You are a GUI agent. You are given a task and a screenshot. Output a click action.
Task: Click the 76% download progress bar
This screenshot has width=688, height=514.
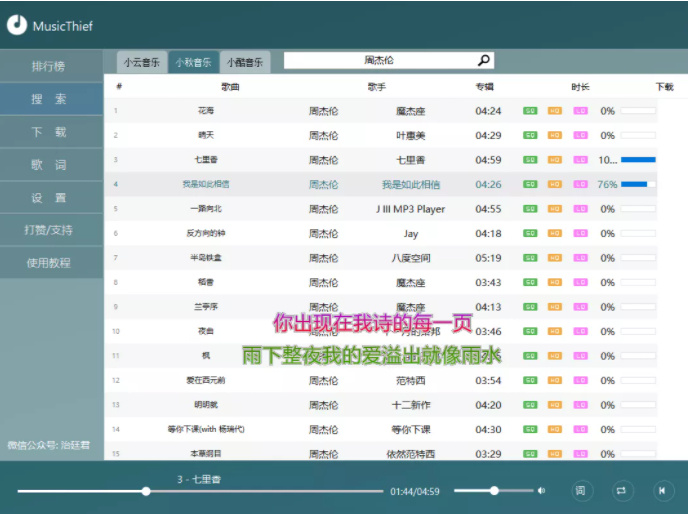[638, 184]
